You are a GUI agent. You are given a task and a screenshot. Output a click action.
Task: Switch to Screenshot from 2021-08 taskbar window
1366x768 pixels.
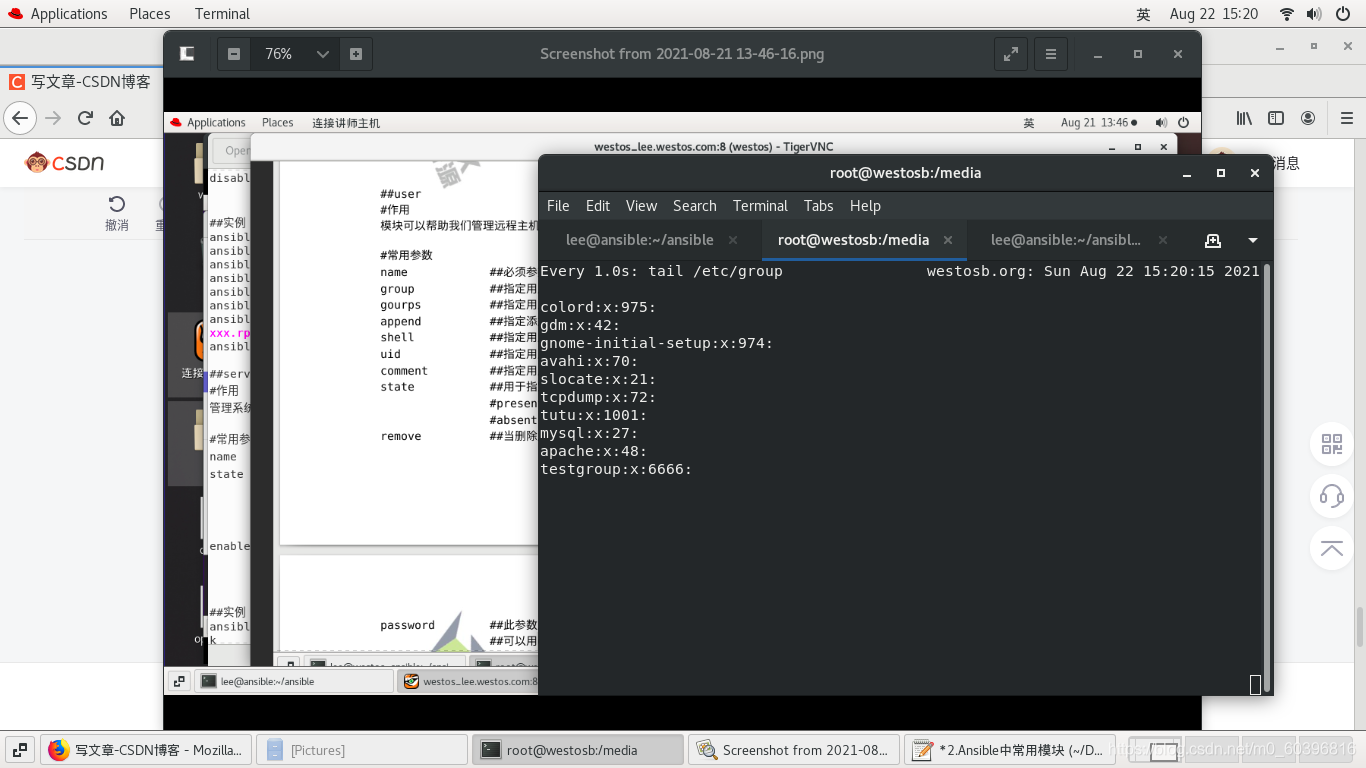click(794, 749)
